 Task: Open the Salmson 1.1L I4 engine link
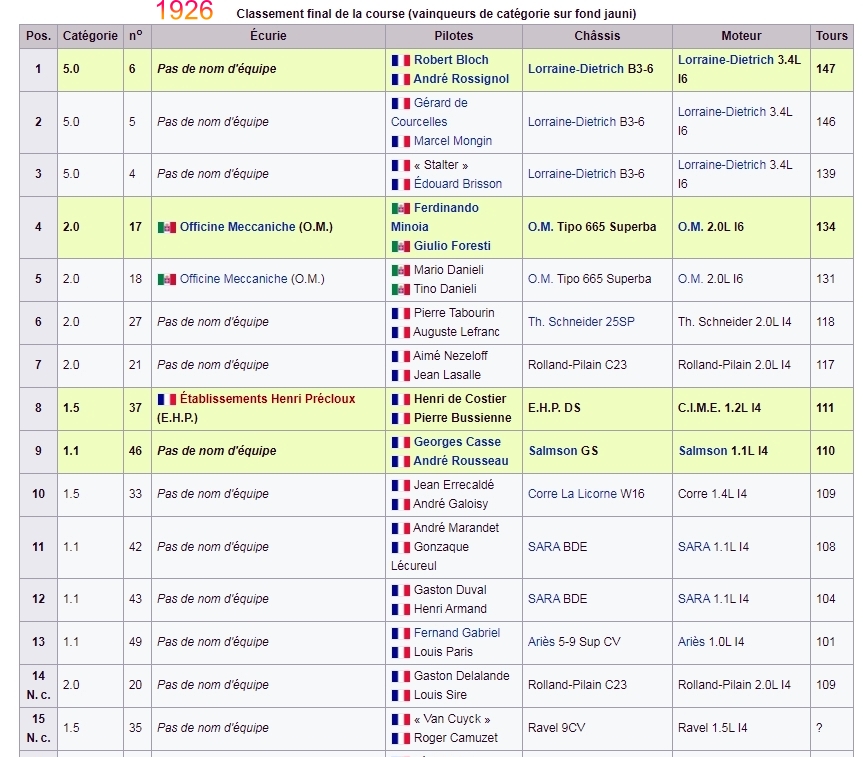tap(703, 450)
